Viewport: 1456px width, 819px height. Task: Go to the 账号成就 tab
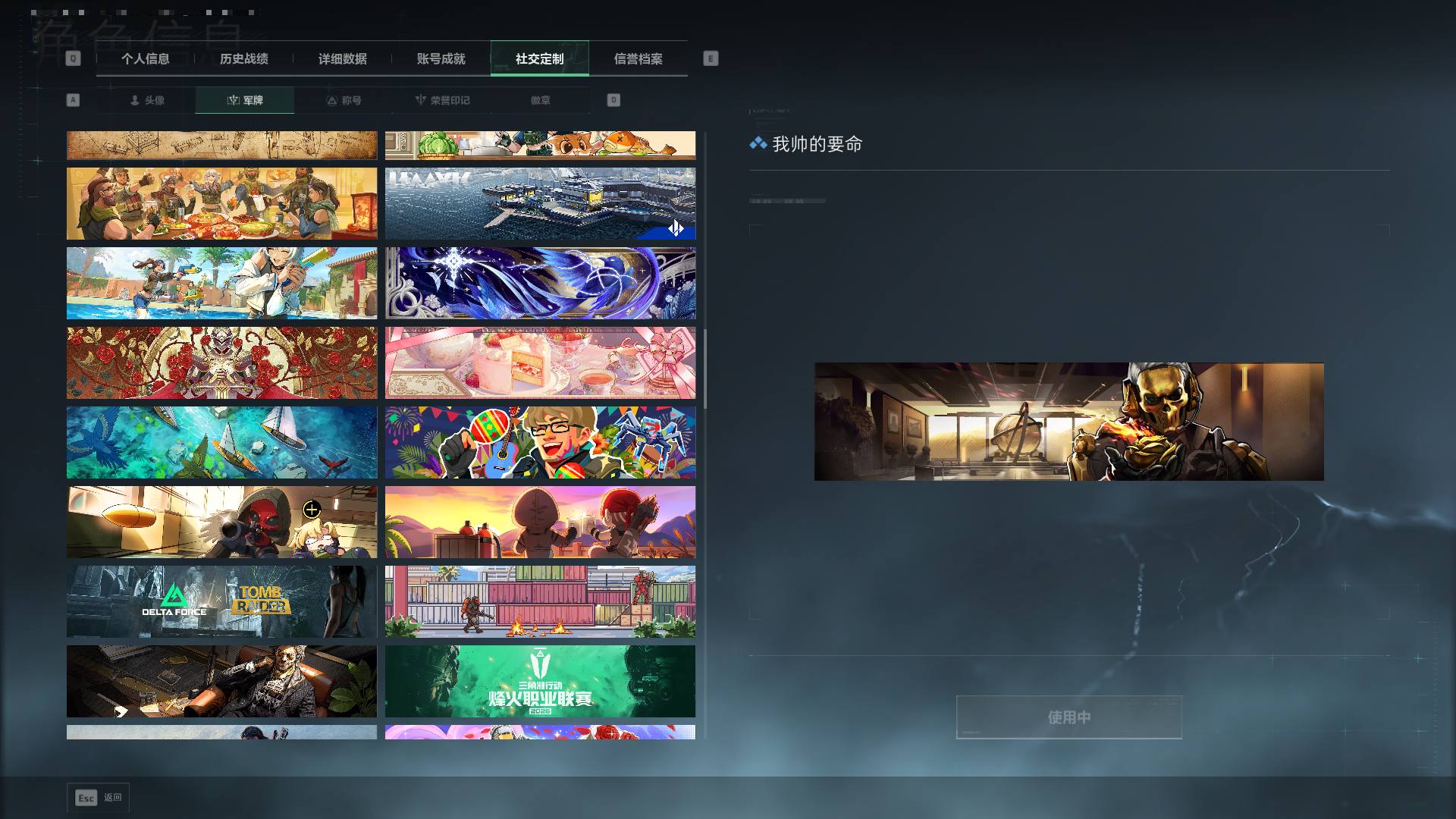click(441, 59)
